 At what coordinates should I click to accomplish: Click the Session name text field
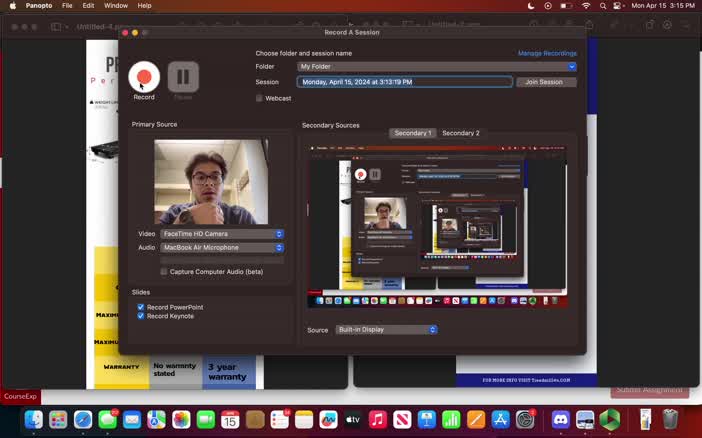[405, 82]
